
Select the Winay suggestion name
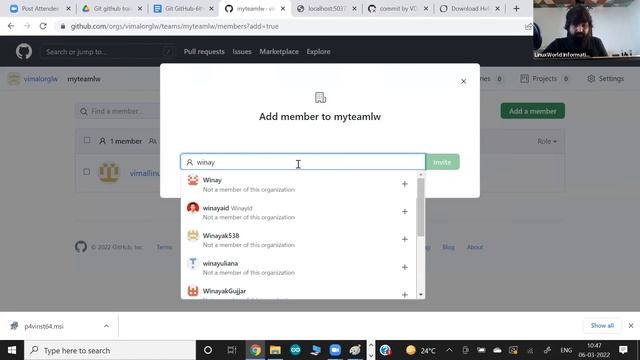pyautogui.click(x=212, y=180)
